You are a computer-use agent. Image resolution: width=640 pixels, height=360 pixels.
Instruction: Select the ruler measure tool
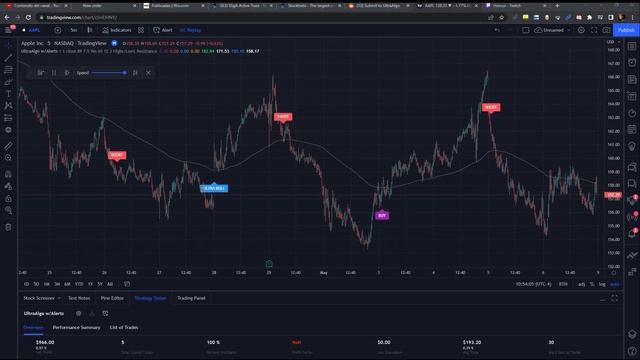click(x=8, y=146)
